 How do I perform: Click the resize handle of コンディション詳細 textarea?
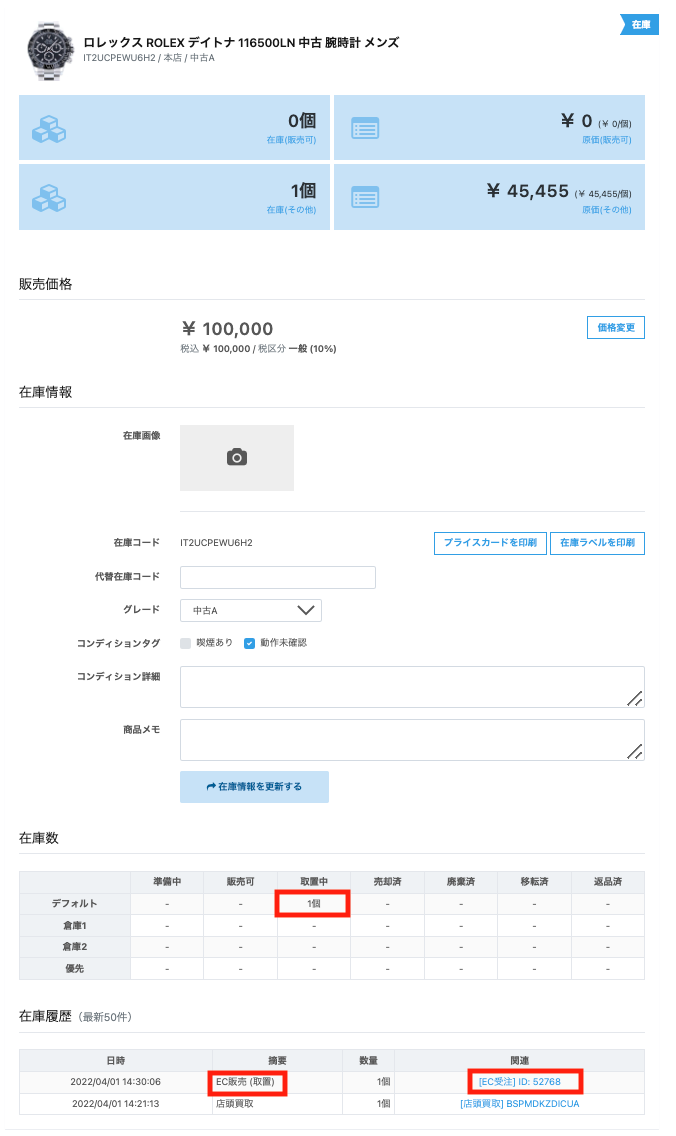point(635,698)
